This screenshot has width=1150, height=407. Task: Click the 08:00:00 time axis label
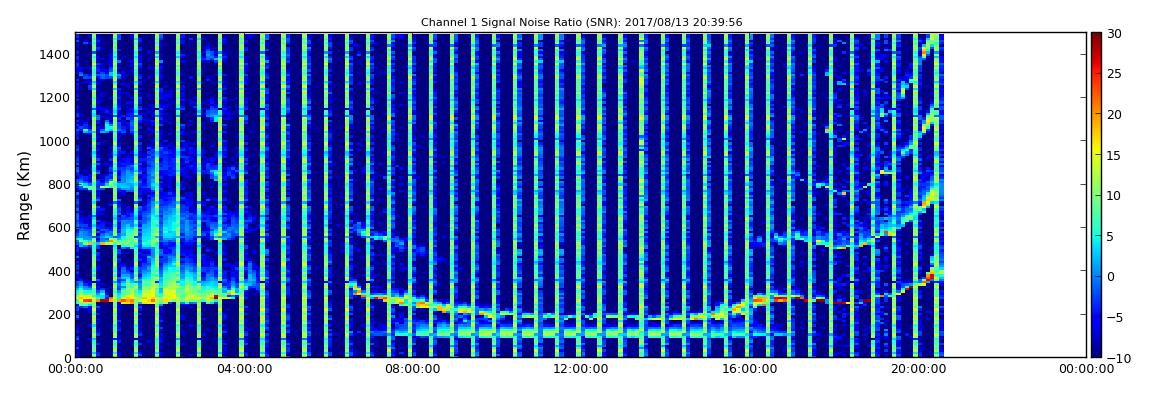pyautogui.click(x=411, y=370)
